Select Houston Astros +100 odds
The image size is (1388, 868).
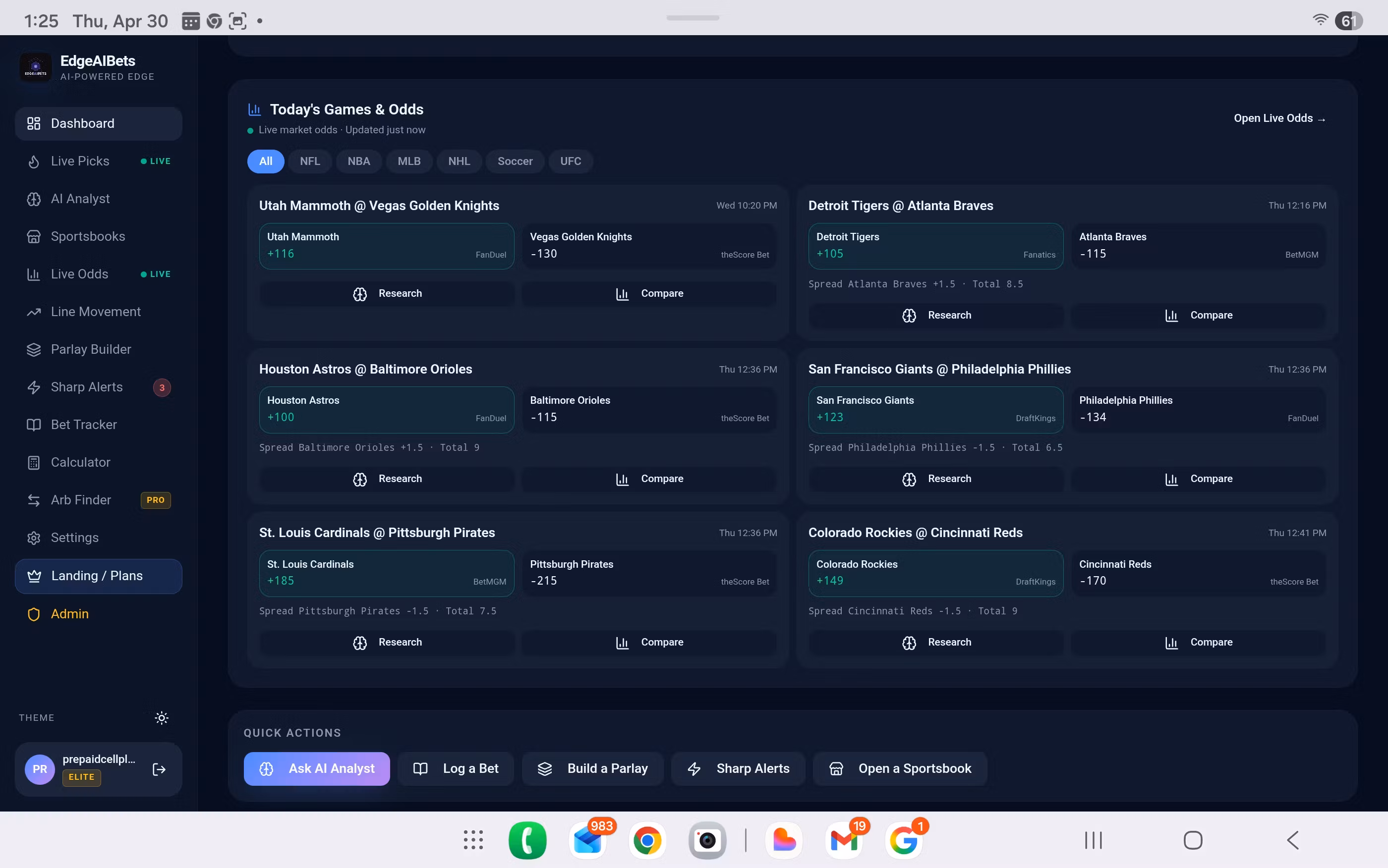point(387,410)
